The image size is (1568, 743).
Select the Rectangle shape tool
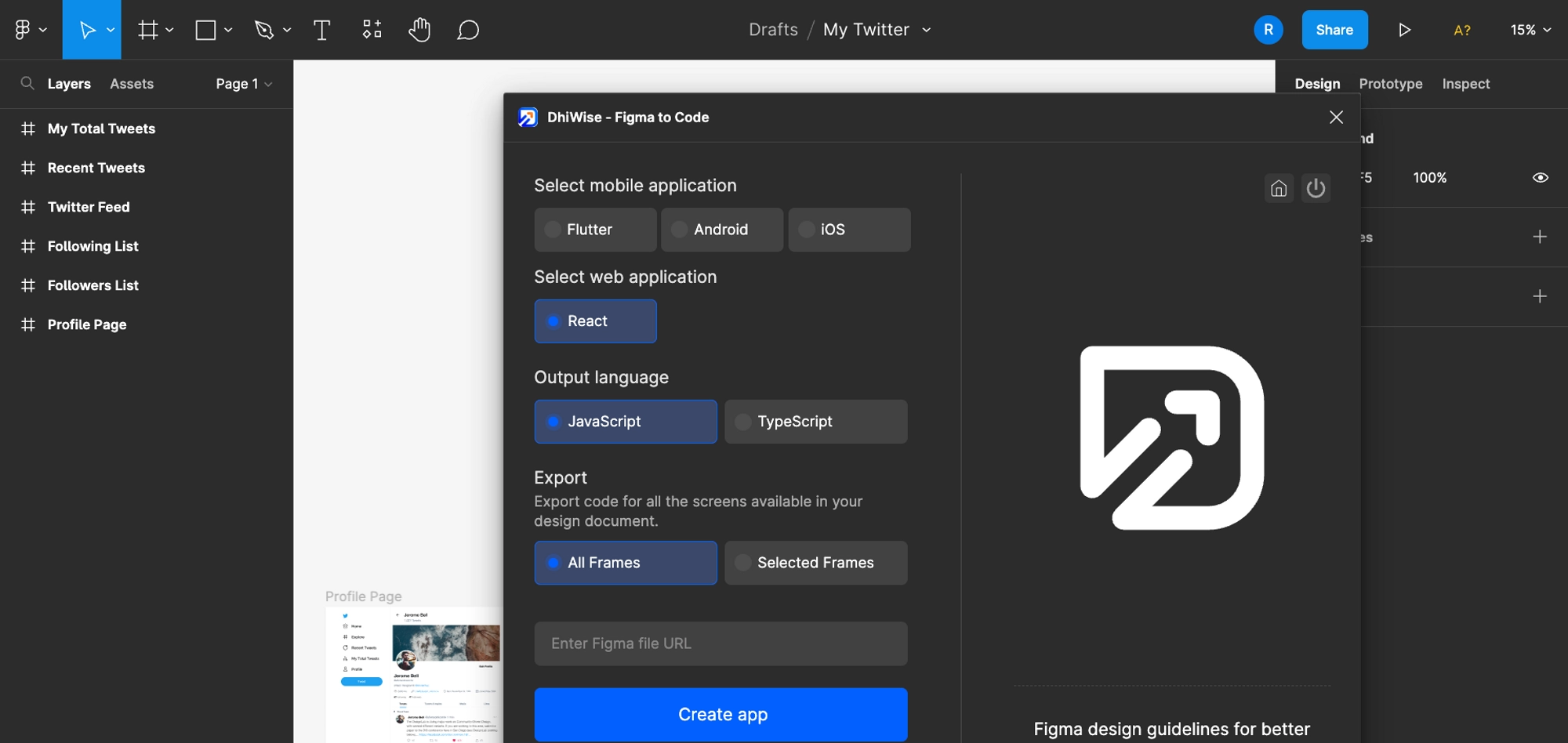click(x=205, y=30)
